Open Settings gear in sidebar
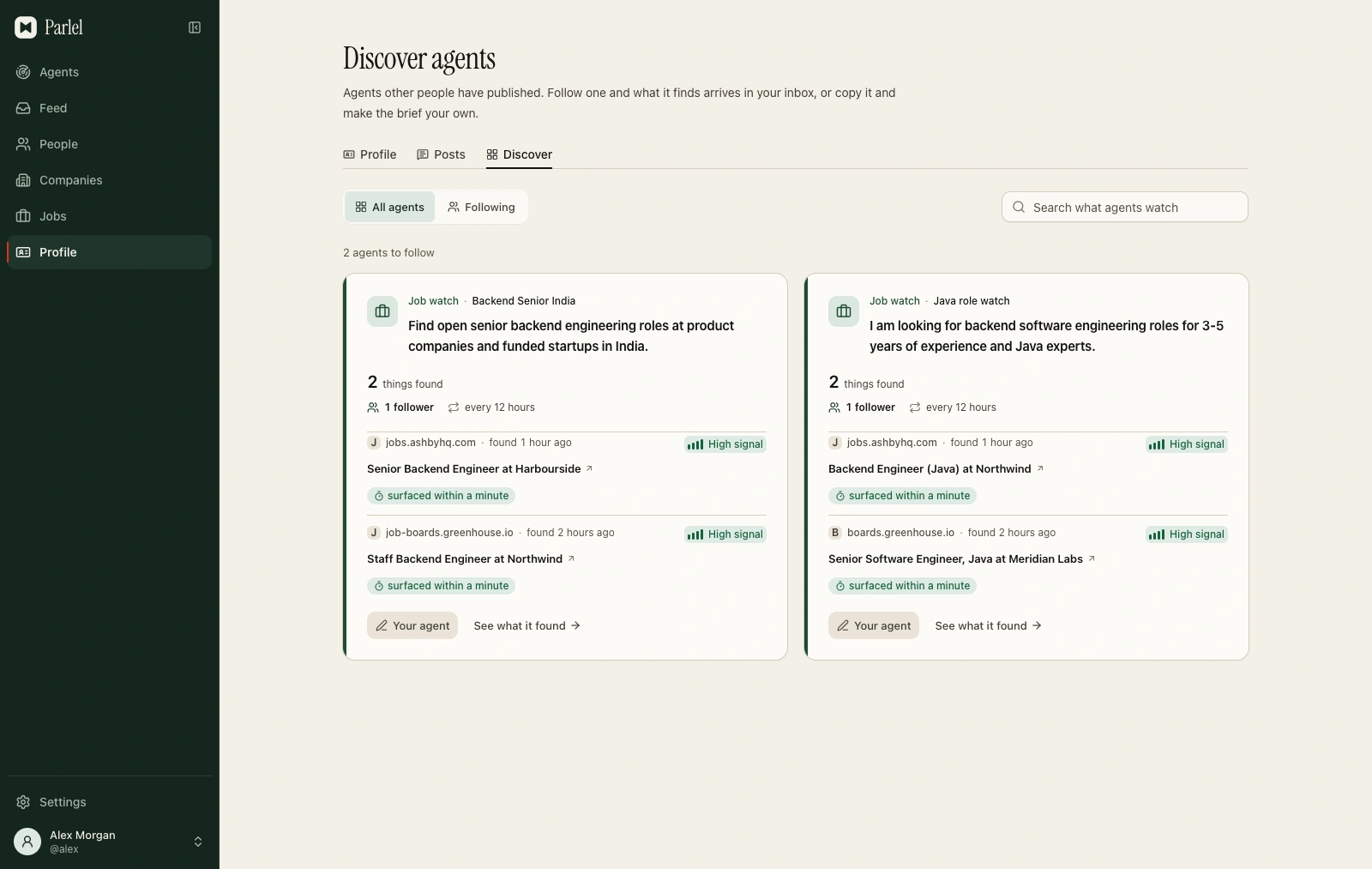 point(23,802)
